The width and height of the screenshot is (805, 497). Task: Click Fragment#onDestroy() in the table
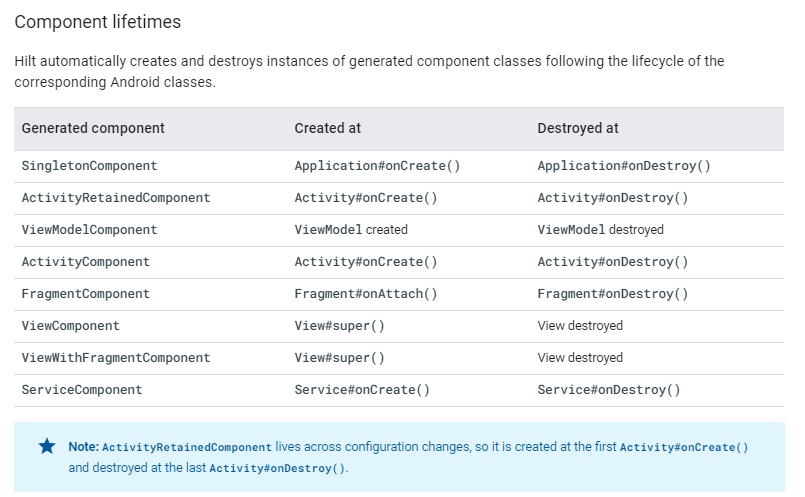(612, 294)
